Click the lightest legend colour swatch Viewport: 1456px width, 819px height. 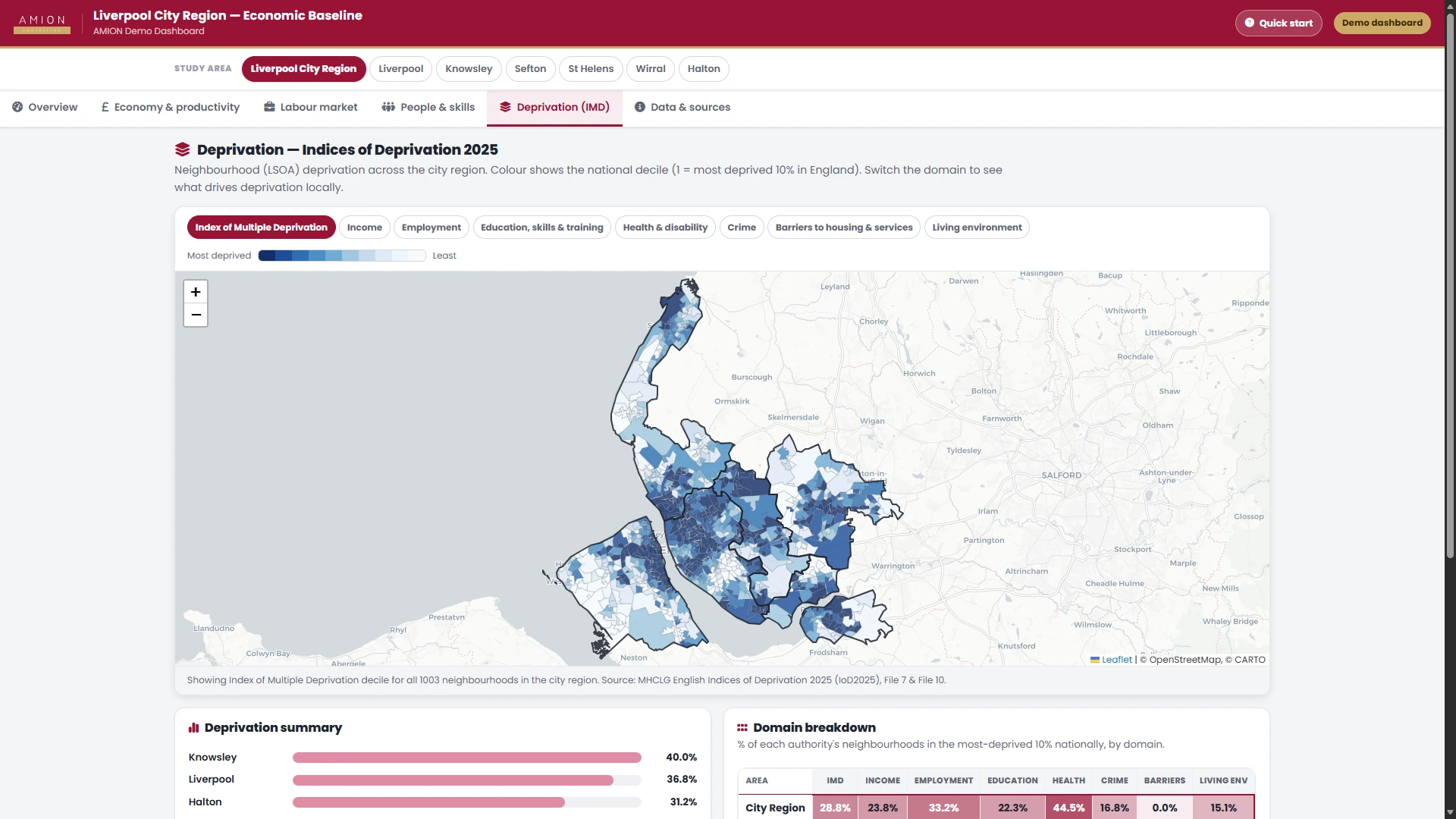click(417, 256)
